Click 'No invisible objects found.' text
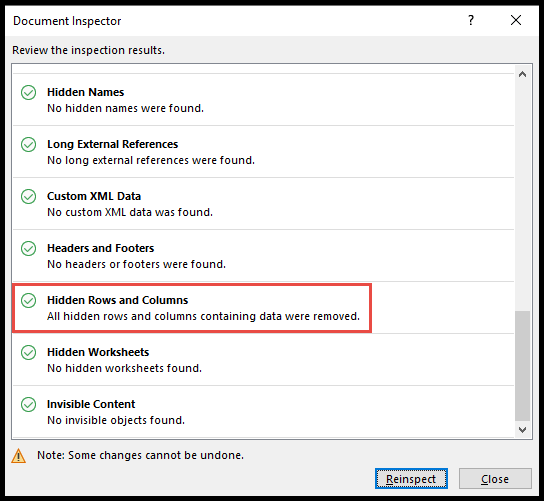 pyautogui.click(x=116, y=421)
